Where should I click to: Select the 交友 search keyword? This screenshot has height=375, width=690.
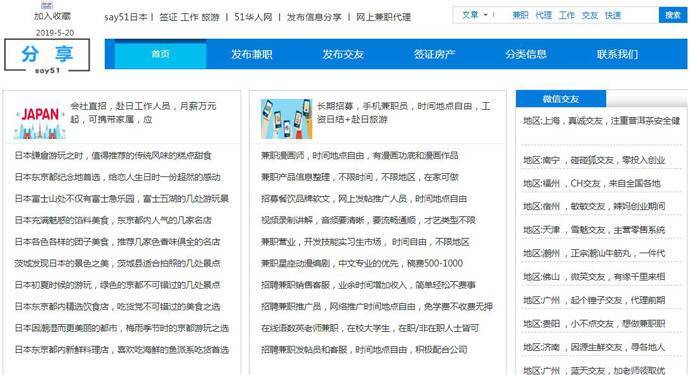[590, 15]
